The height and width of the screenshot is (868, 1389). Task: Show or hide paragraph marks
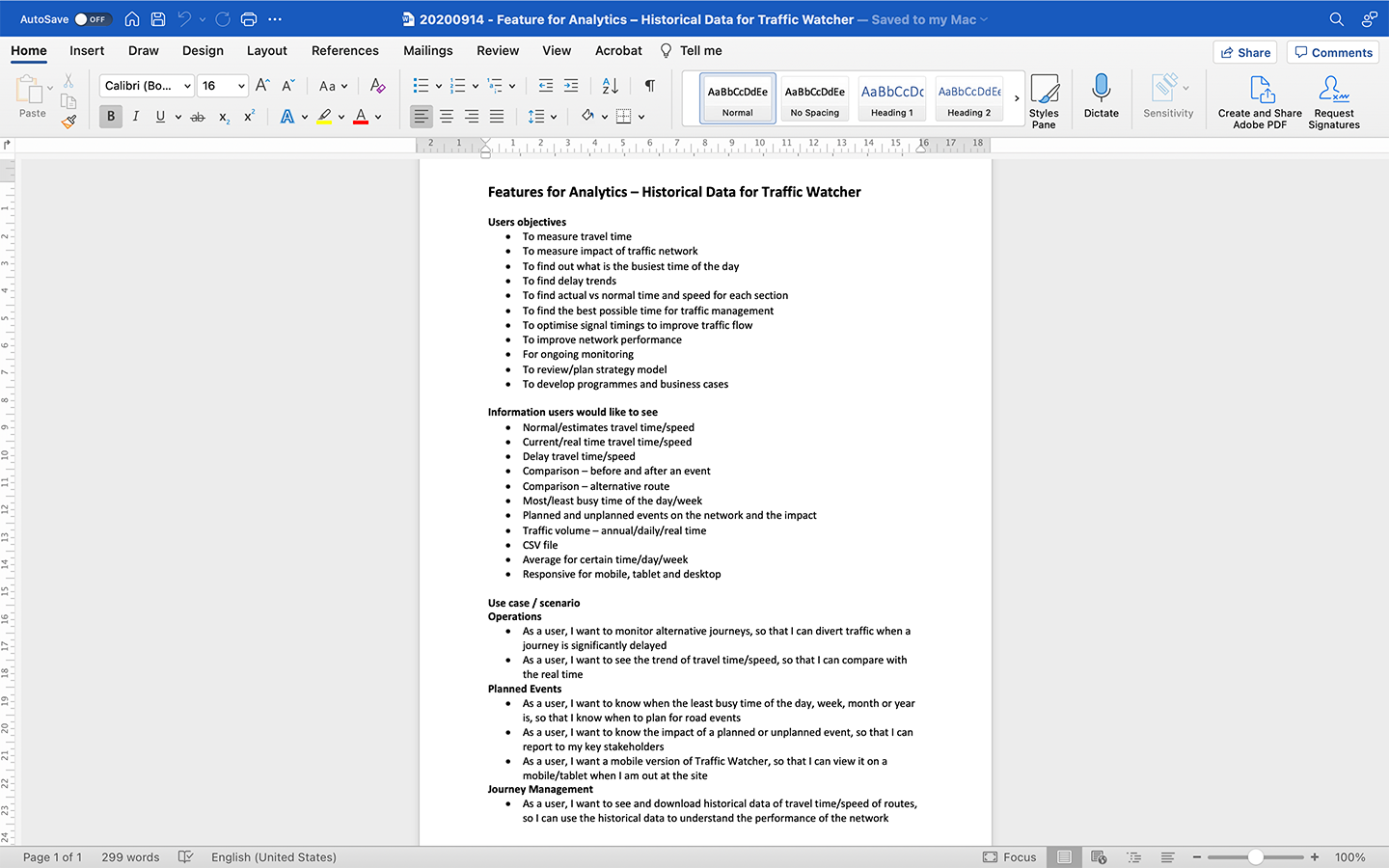pos(650,86)
